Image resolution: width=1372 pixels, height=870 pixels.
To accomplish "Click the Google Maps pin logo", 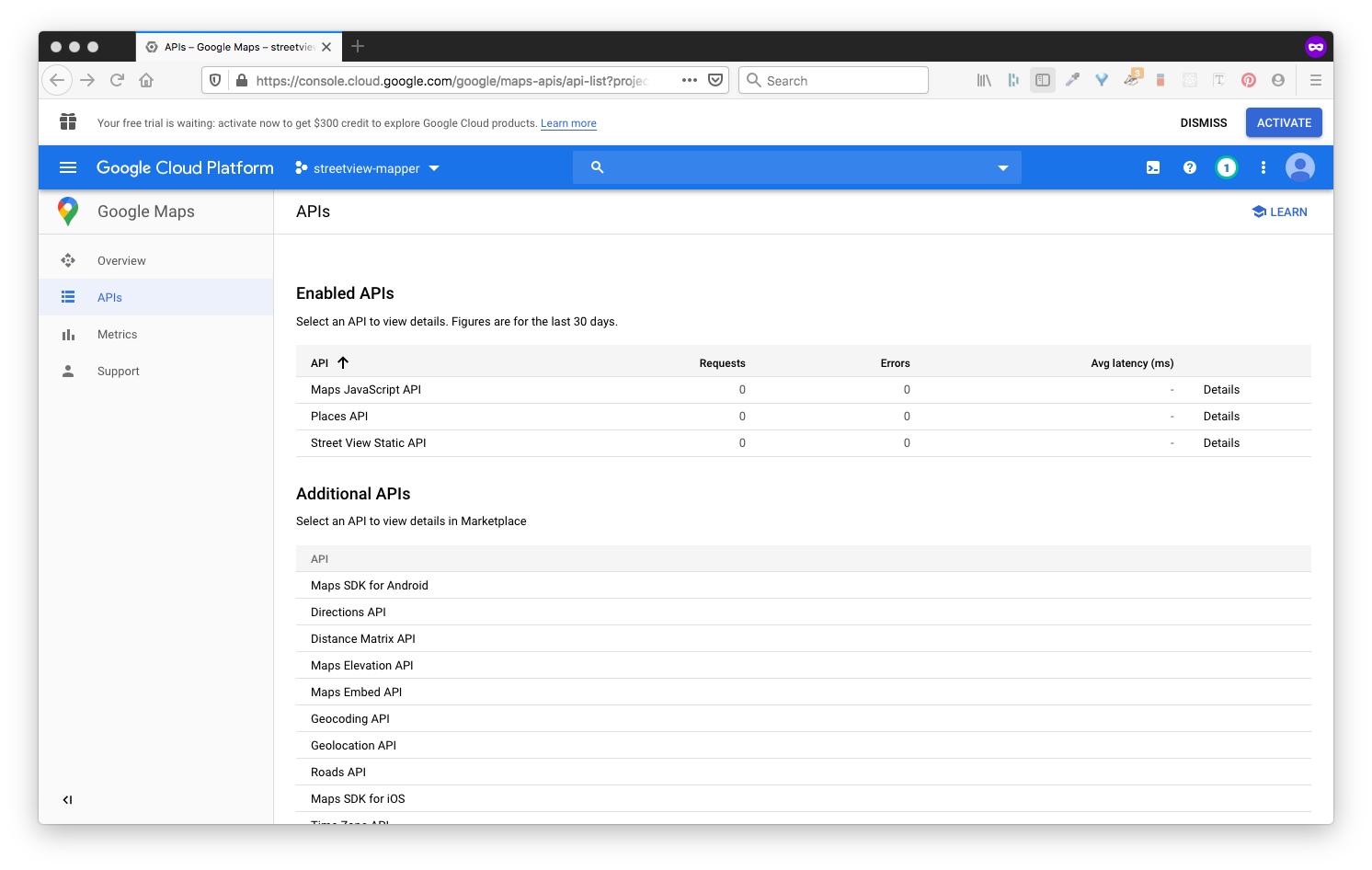I will coord(67,211).
